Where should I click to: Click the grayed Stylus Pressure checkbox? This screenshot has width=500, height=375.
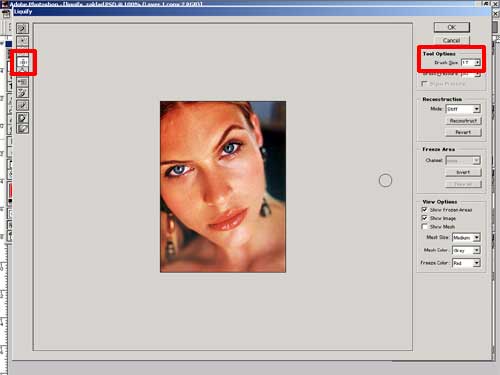tap(424, 84)
